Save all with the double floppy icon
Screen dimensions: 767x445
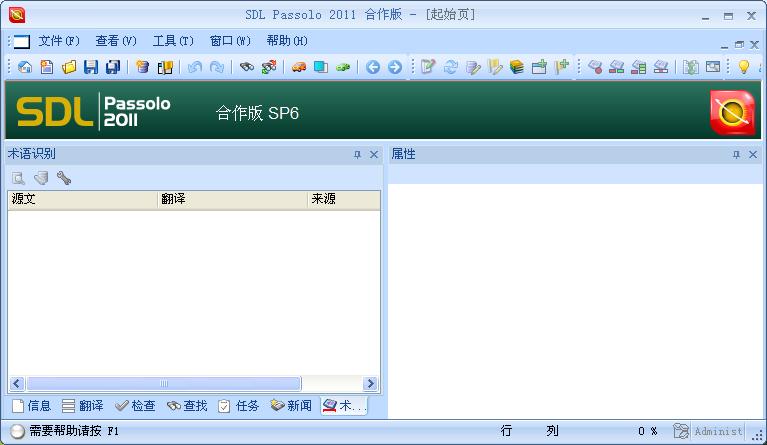[x=113, y=67]
